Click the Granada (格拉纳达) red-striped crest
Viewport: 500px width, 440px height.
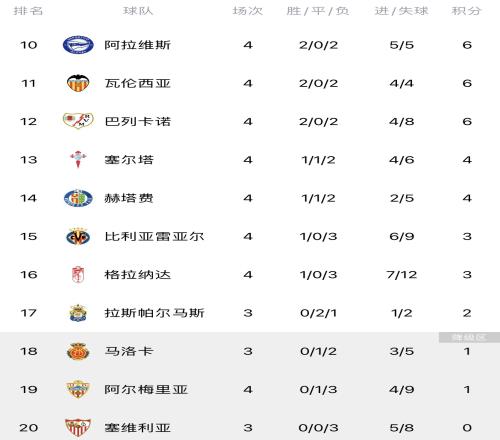[78, 275]
